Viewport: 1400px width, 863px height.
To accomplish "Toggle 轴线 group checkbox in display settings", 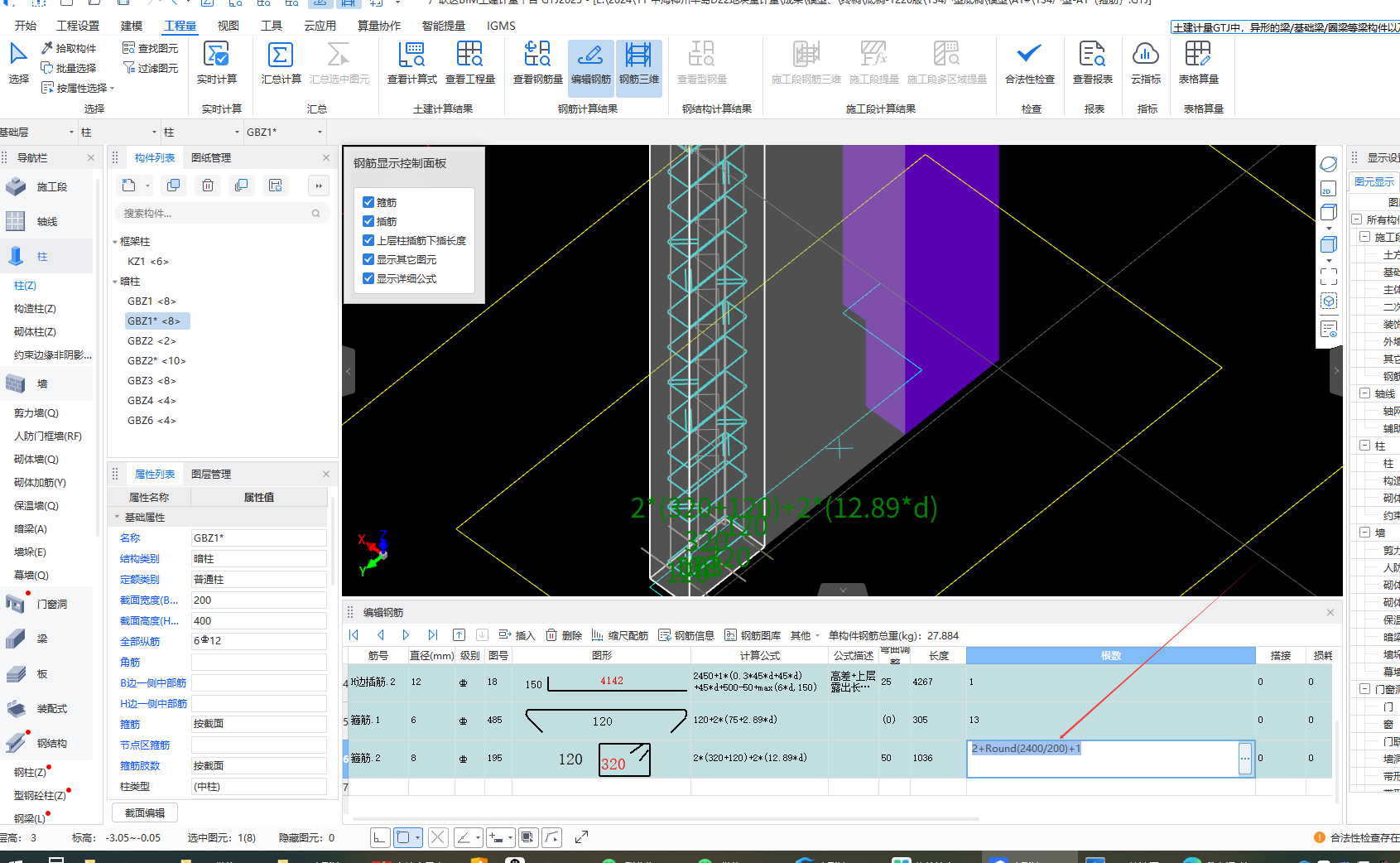I will [x=1364, y=393].
